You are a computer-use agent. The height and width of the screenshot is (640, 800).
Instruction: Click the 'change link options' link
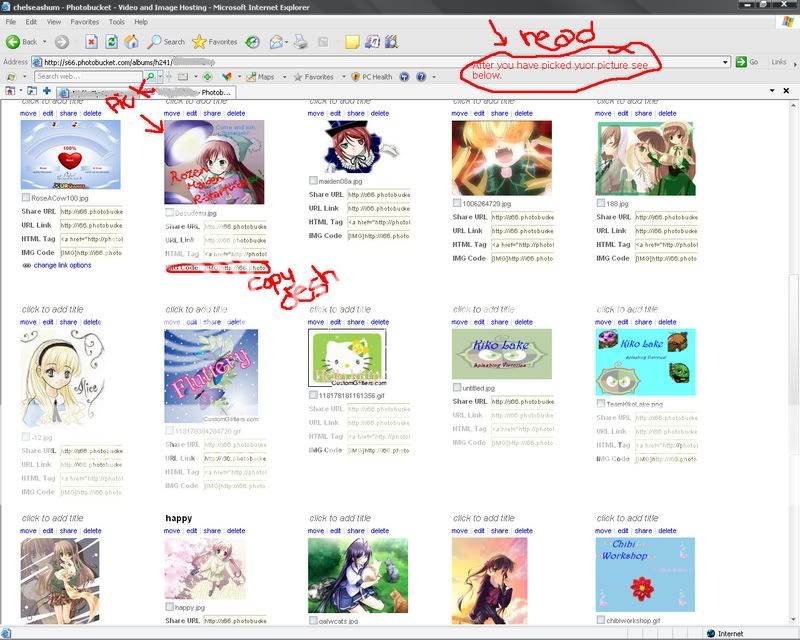point(62,265)
